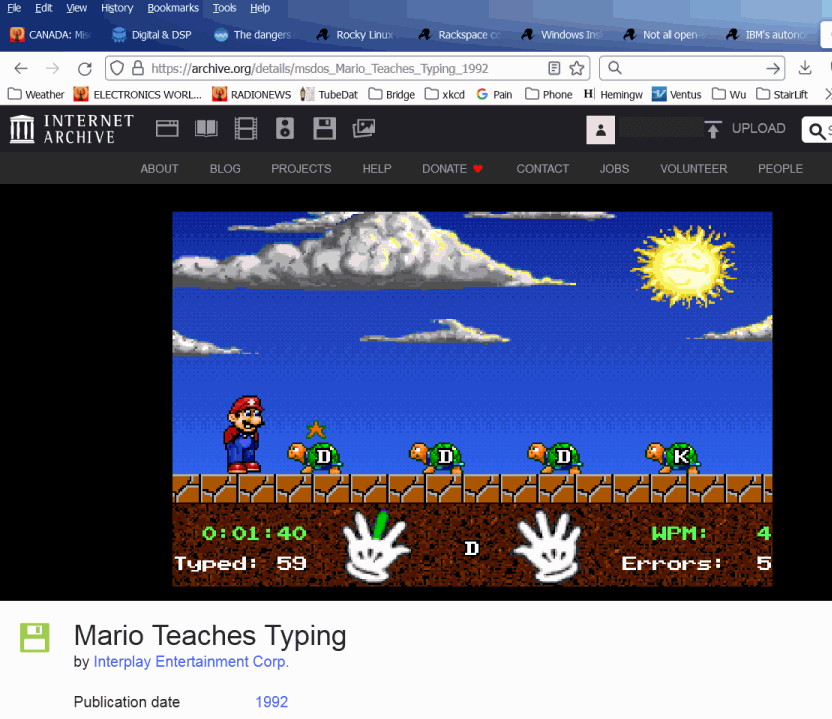Go to the CONTACT page
832x719 pixels.
(x=542, y=169)
